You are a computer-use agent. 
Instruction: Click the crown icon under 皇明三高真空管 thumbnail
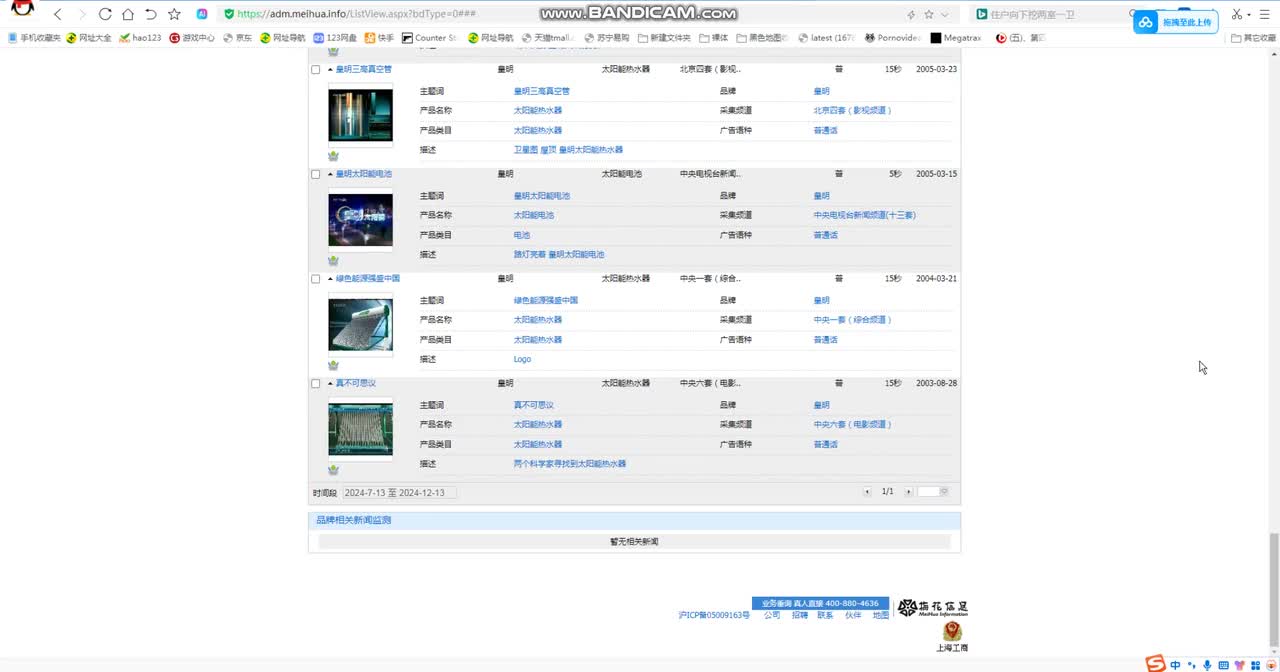click(333, 157)
